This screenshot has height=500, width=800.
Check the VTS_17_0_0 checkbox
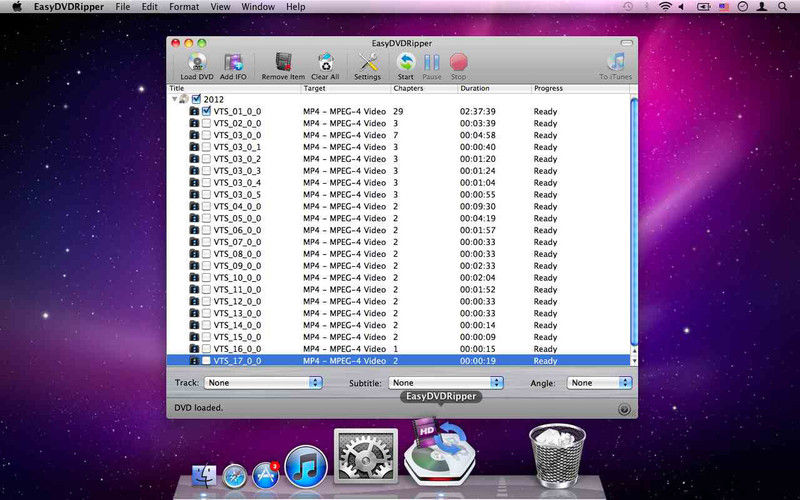point(206,360)
